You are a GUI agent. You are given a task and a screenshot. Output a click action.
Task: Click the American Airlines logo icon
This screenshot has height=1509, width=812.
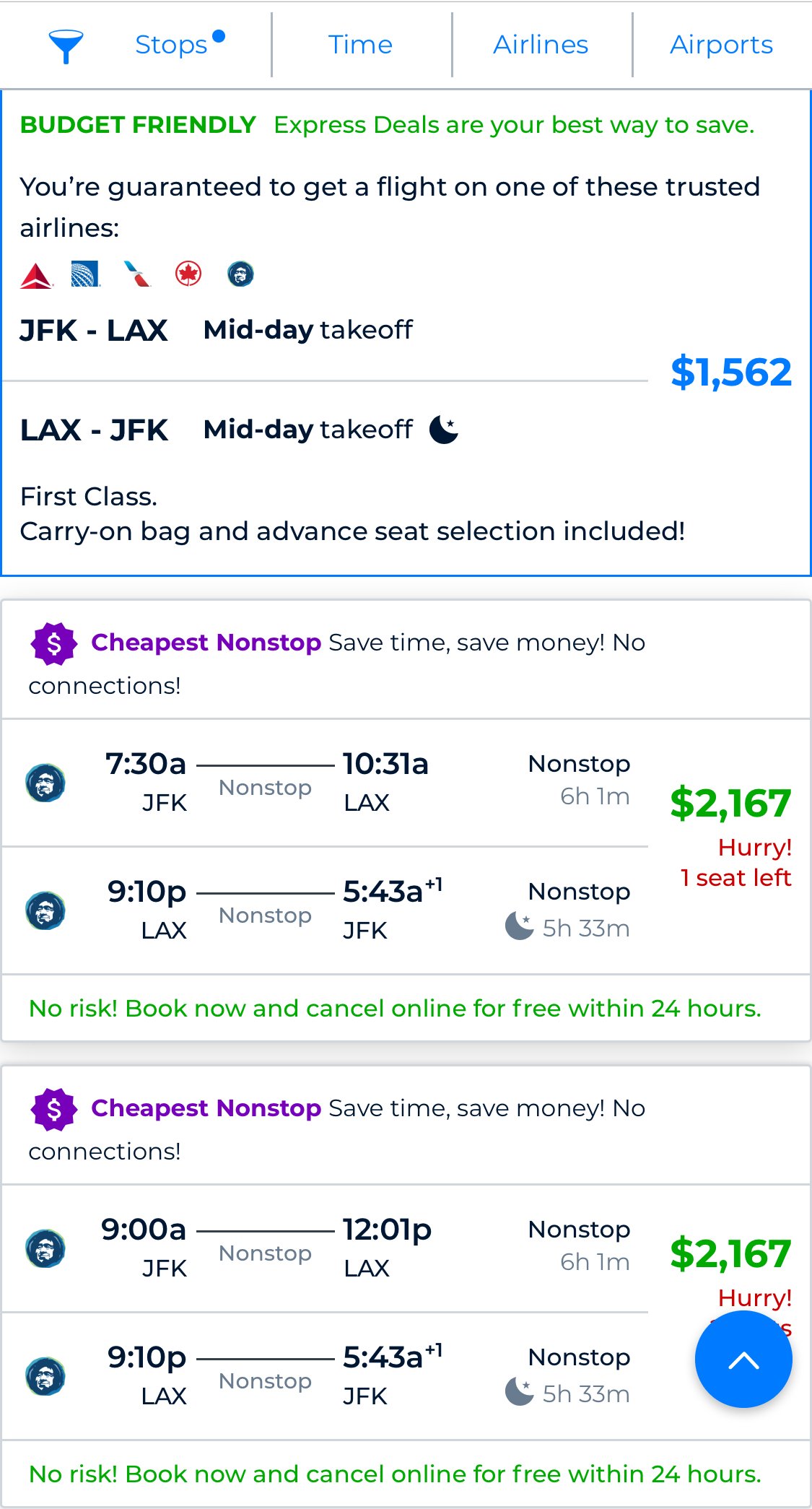pyautogui.click(x=137, y=274)
